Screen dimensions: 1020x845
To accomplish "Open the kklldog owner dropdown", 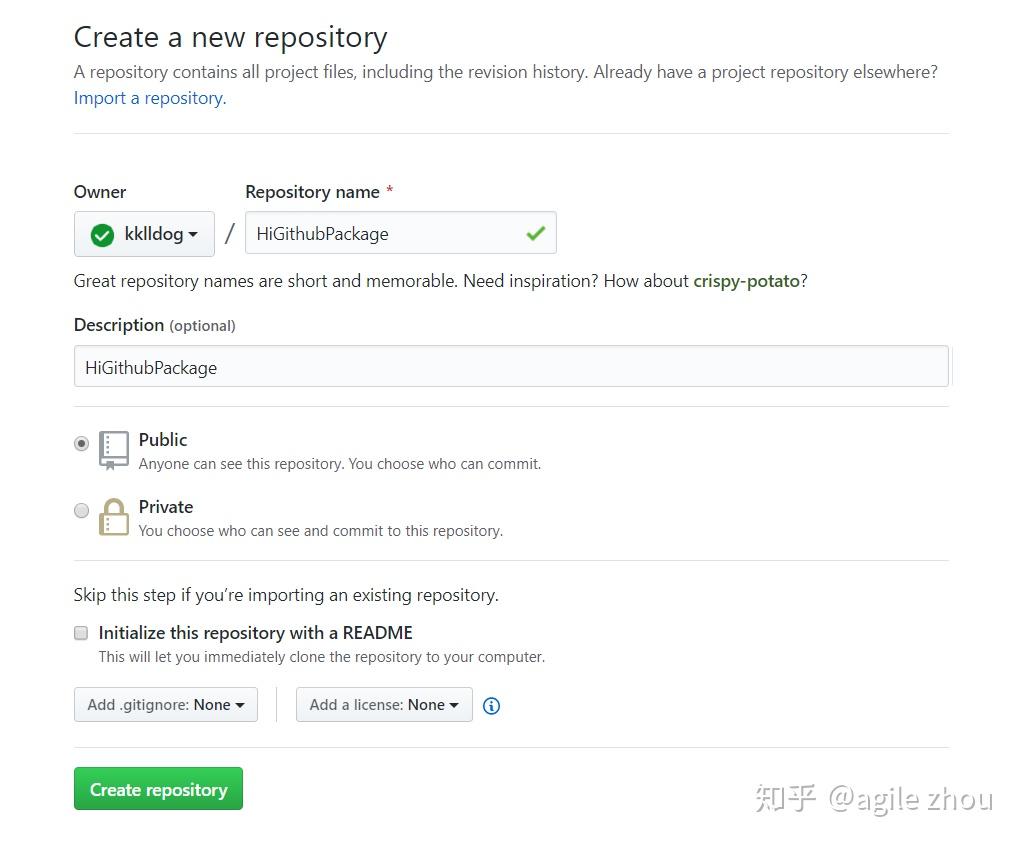I will point(144,234).
